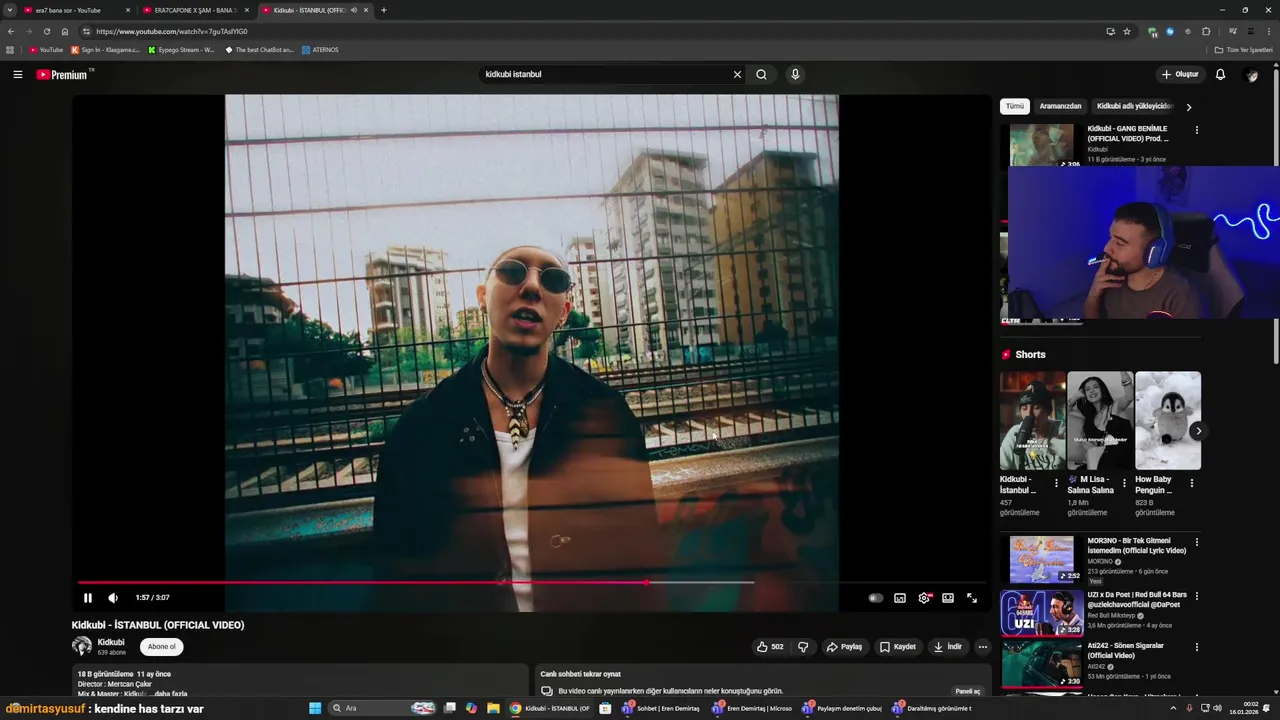1280x720 pixels.
Task: Go back with the browser arrow
Action: 11,31
